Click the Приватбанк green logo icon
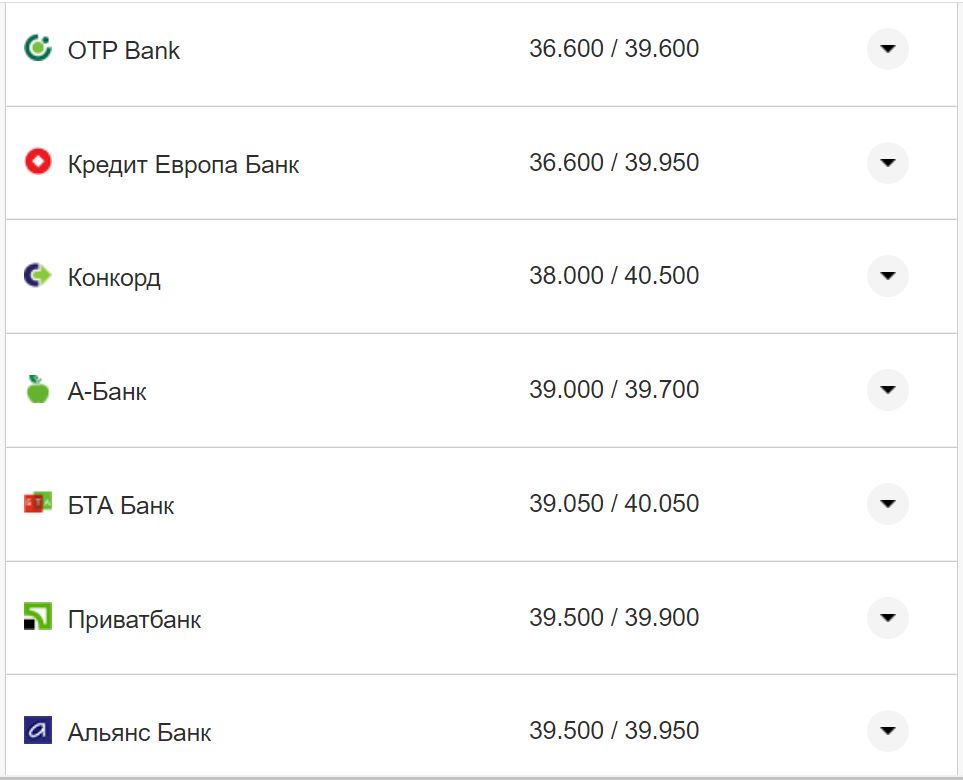 click(37, 617)
